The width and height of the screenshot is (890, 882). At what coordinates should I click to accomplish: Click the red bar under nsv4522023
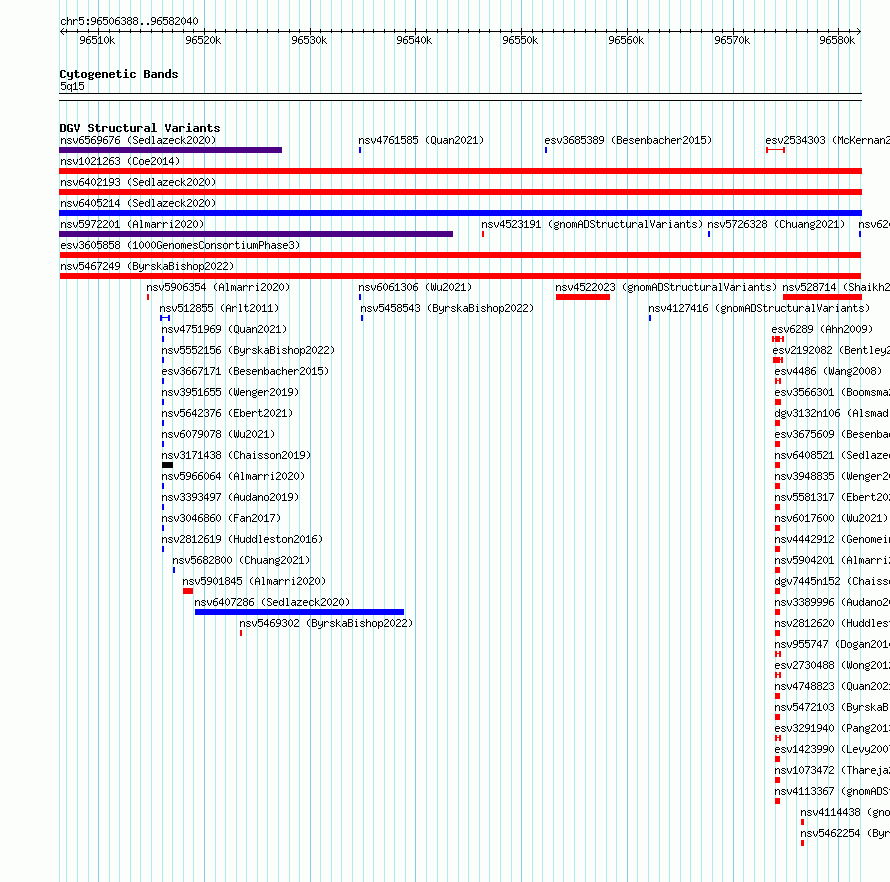click(x=583, y=297)
